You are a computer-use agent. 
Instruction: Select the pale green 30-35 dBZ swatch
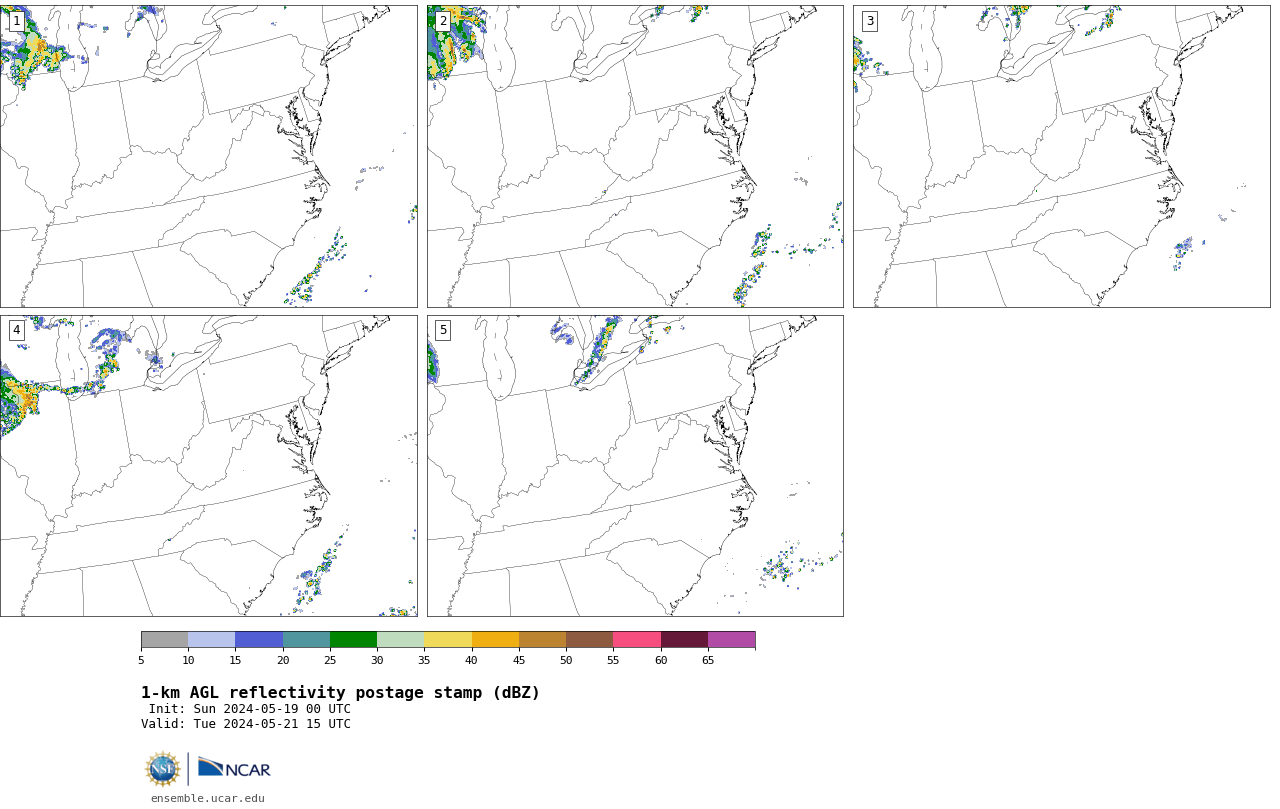coord(400,640)
